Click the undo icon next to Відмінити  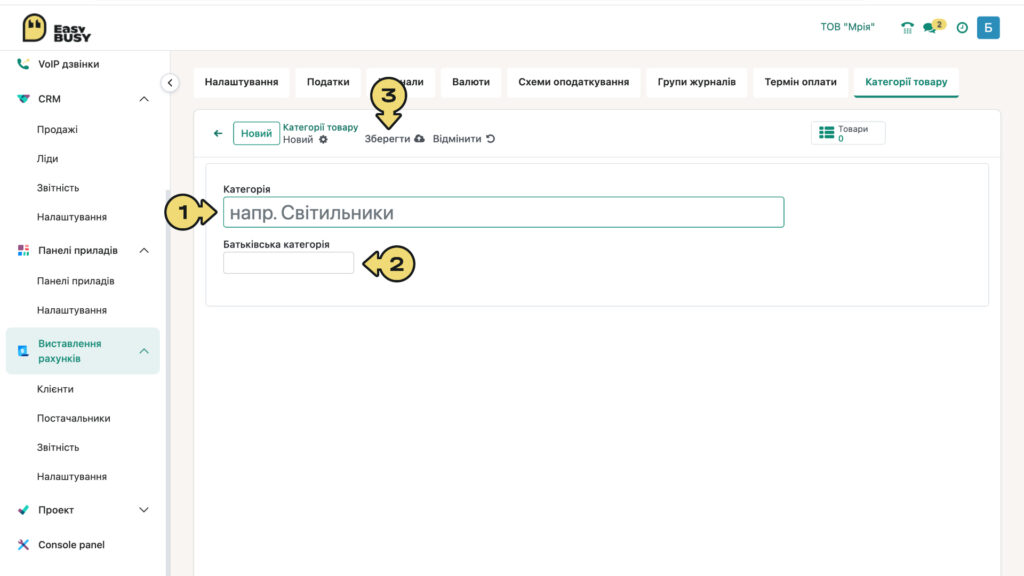490,138
